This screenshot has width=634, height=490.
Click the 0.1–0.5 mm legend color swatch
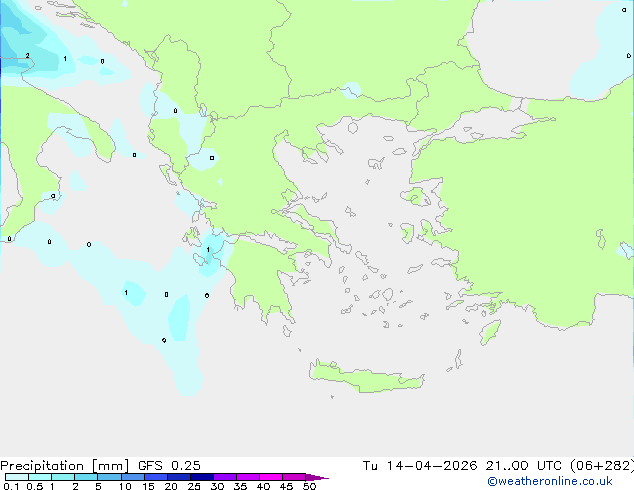tap(17, 477)
